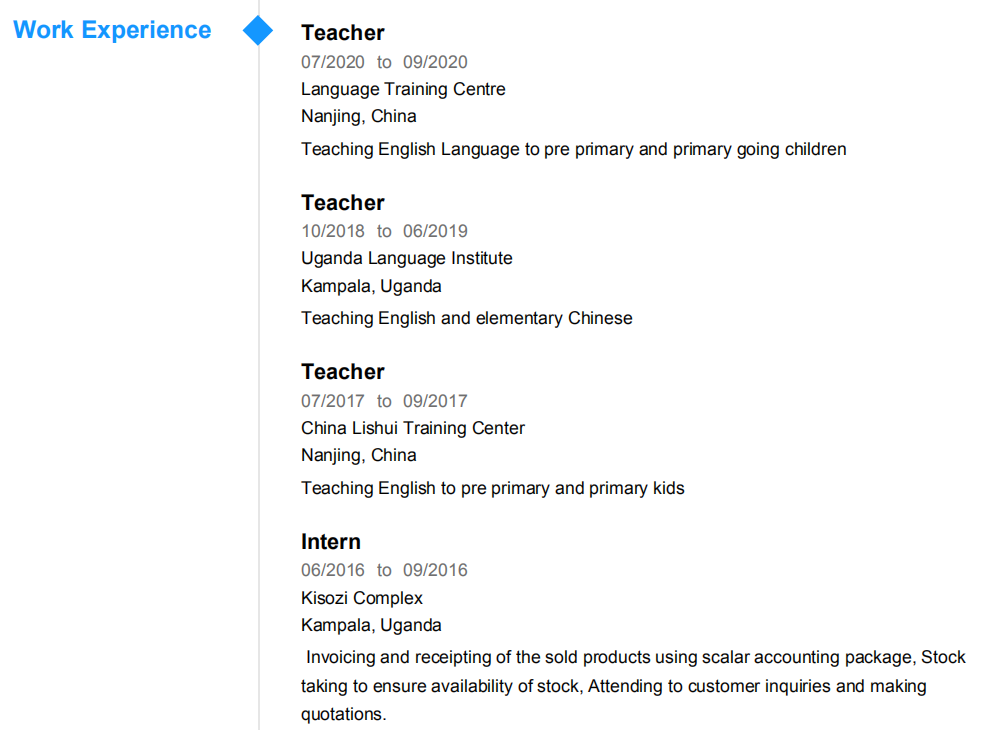Click Kisozi Complex employer name
This screenshot has width=995, height=730.
(x=361, y=598)
